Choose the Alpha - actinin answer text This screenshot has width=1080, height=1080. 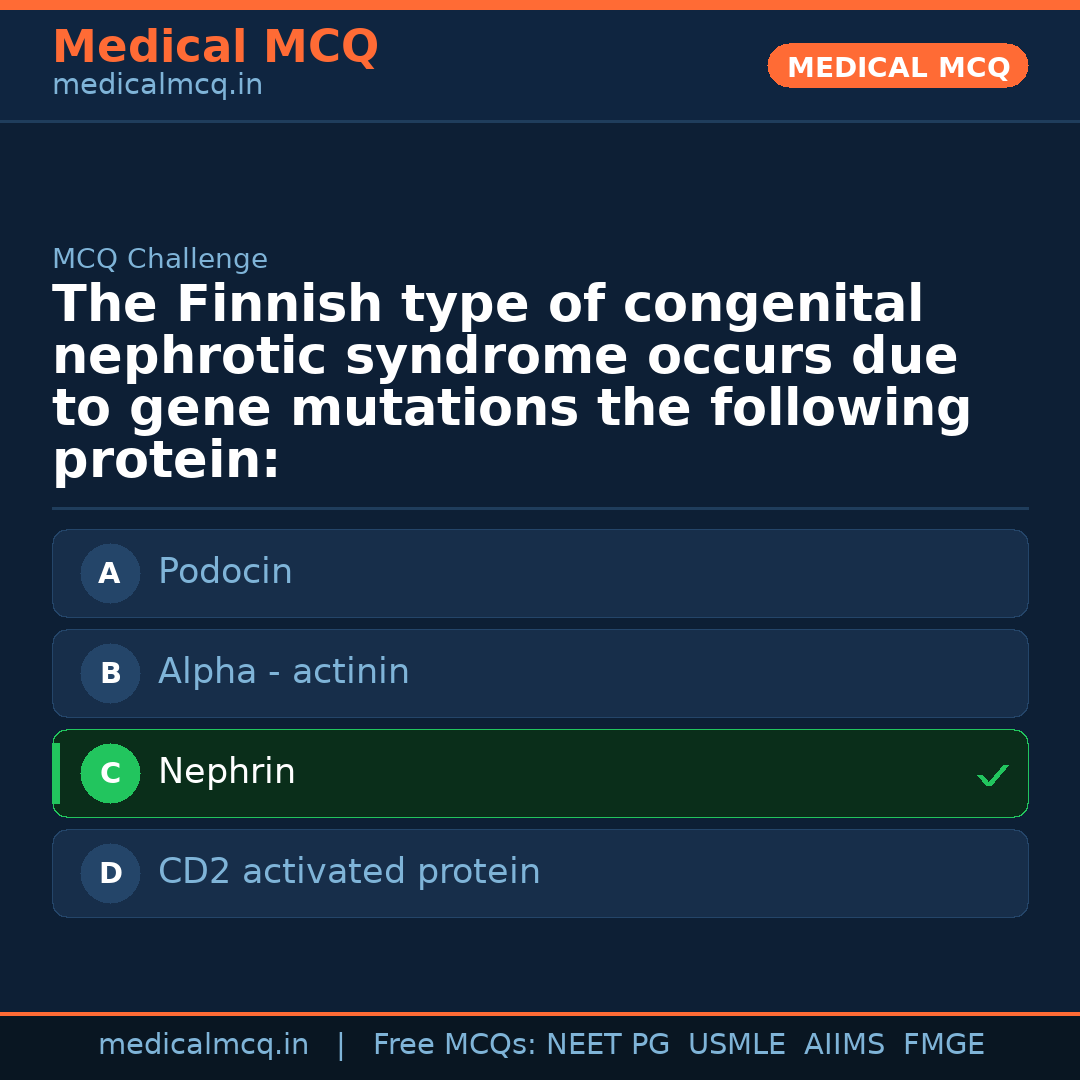pos(284,672)
